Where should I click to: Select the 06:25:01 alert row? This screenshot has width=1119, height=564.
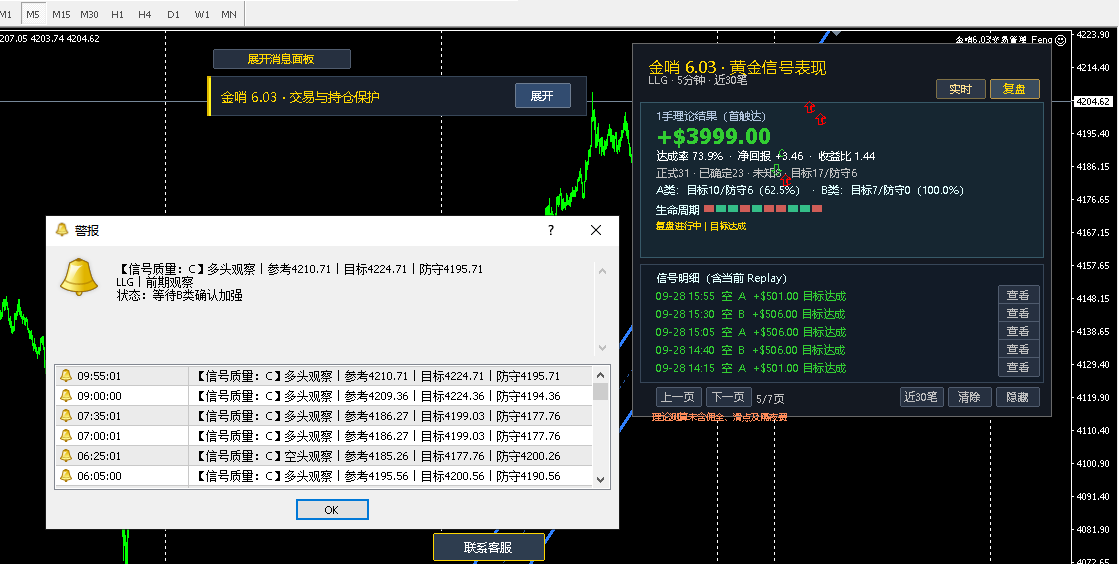(323, 455)
